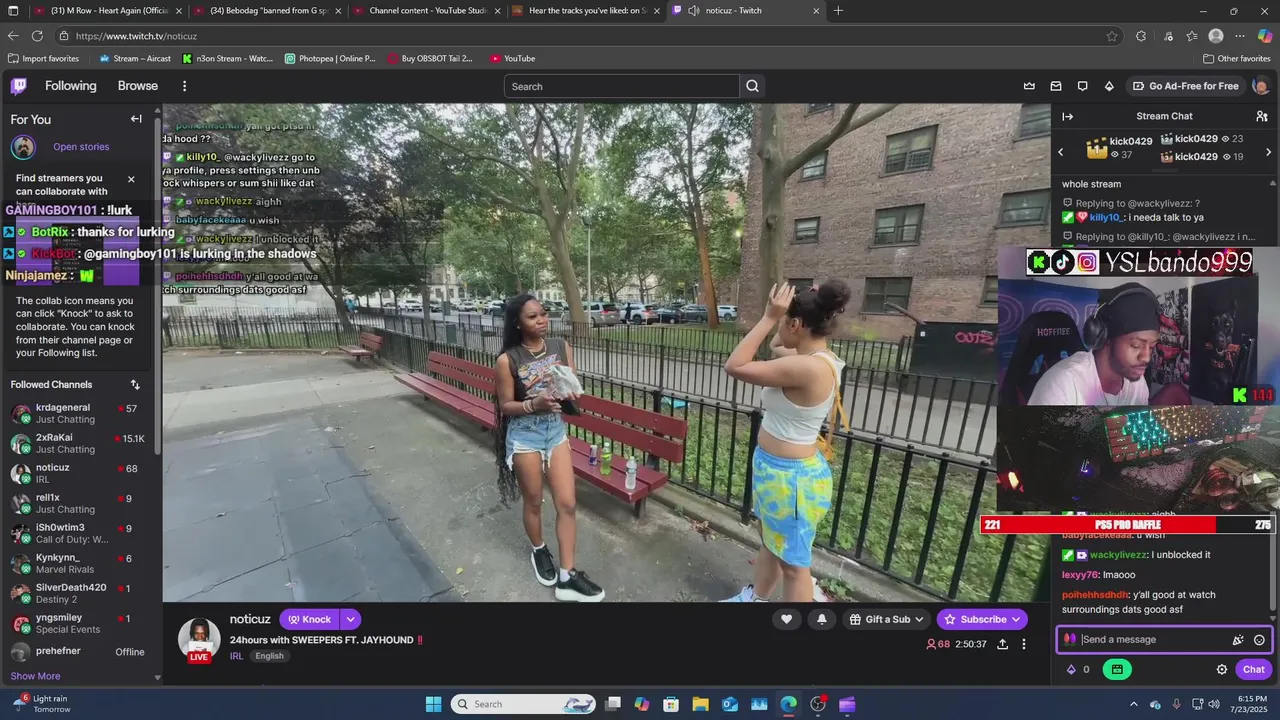
Task: Open the Whispers speech bubble icon
Action: click(1082, 86)
